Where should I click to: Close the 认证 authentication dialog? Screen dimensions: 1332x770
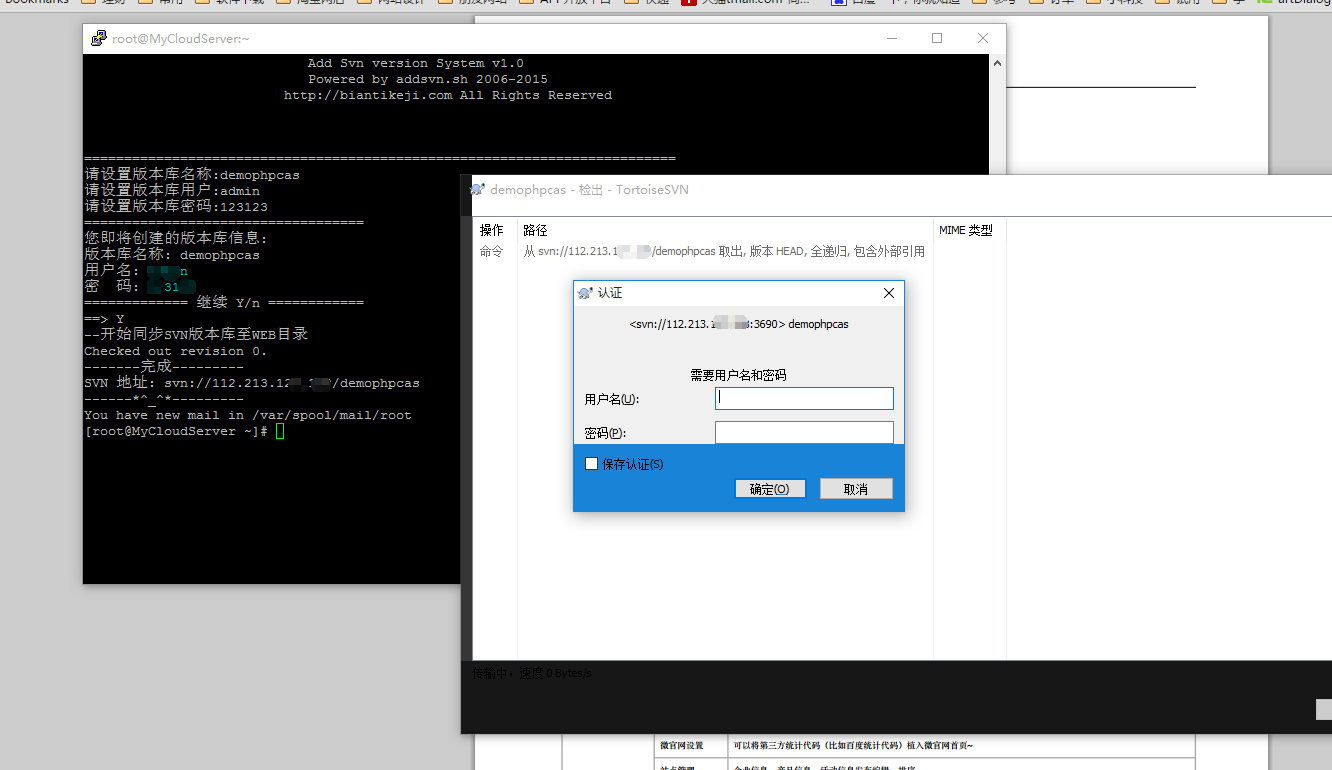[x=889, y=293]
